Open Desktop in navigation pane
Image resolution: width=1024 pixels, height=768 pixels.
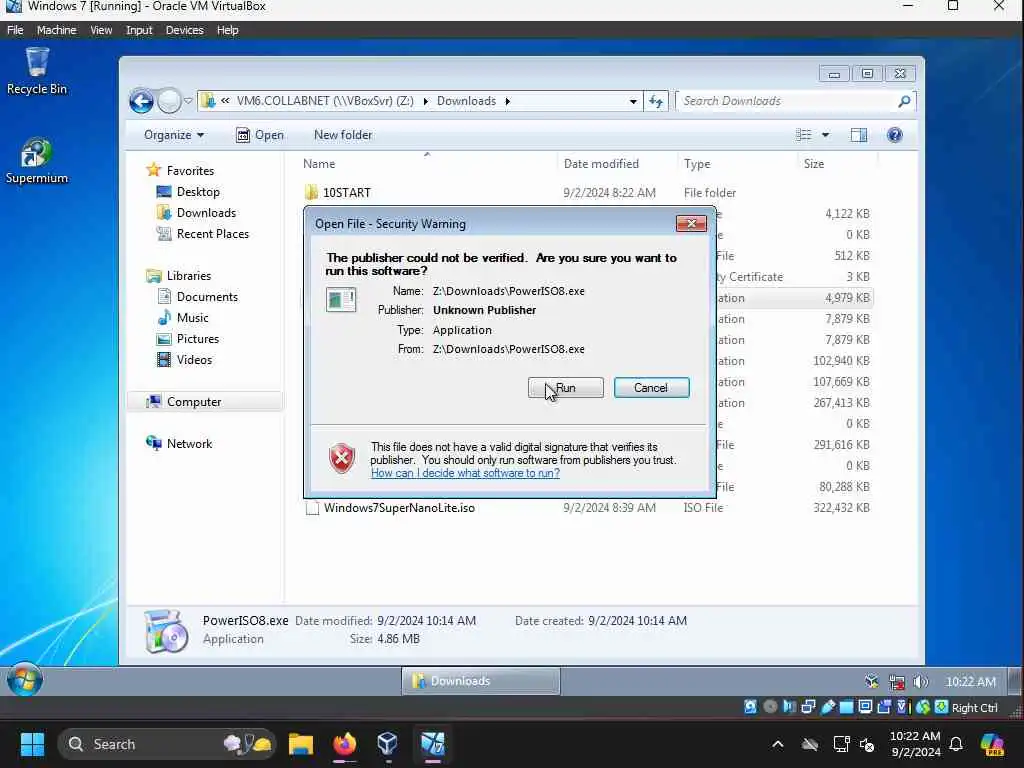point(198,192)
